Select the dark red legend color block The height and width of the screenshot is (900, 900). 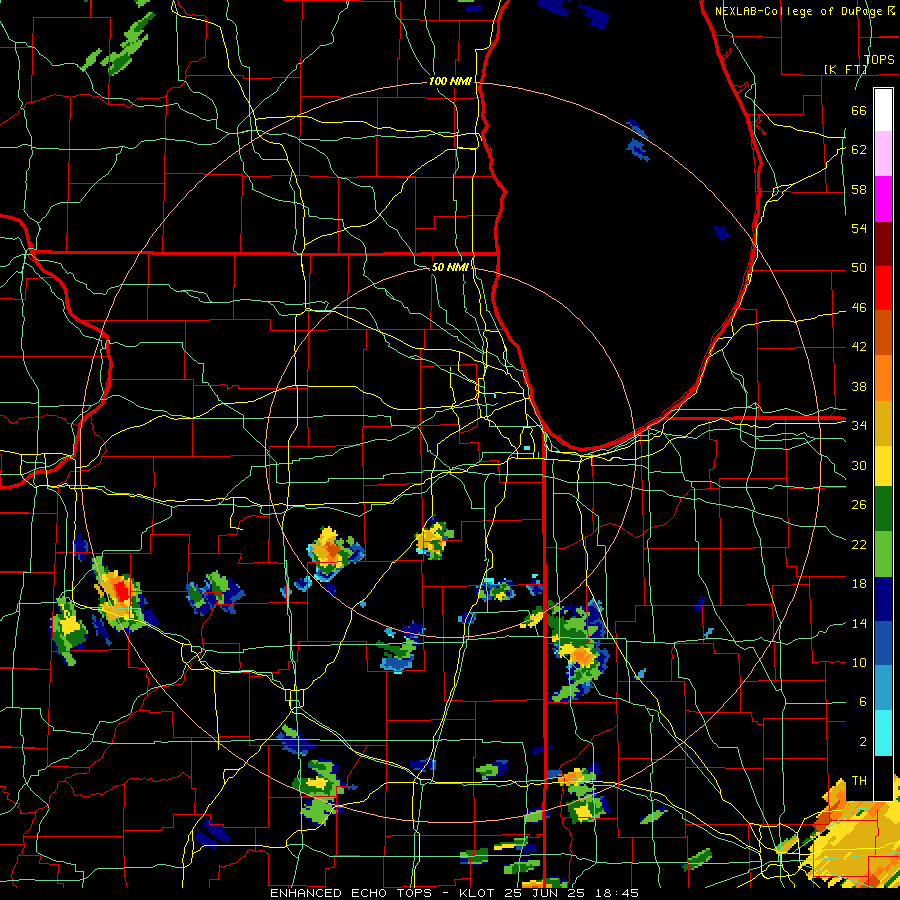[x=883, y=244]
